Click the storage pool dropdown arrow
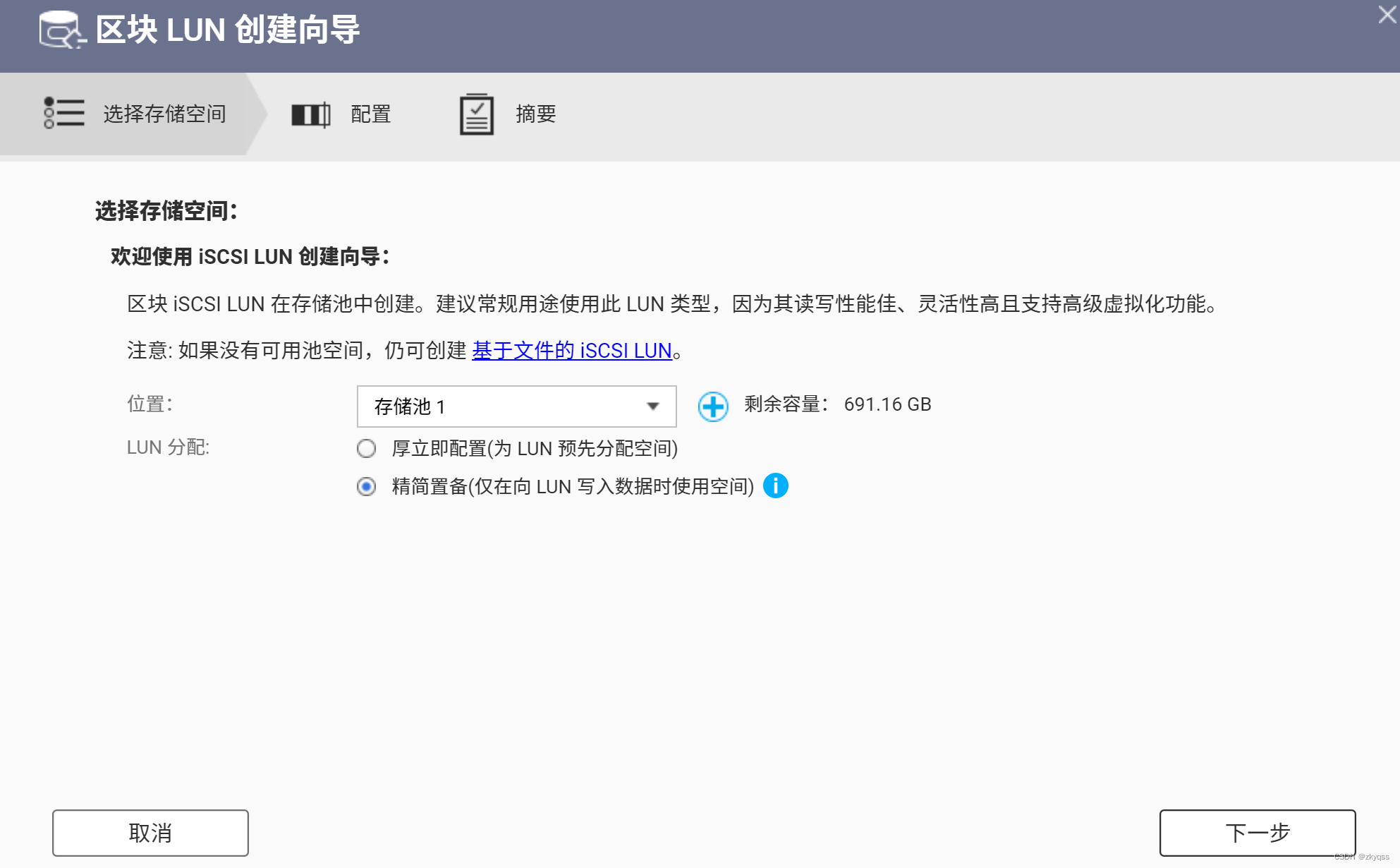 [652, 406]
